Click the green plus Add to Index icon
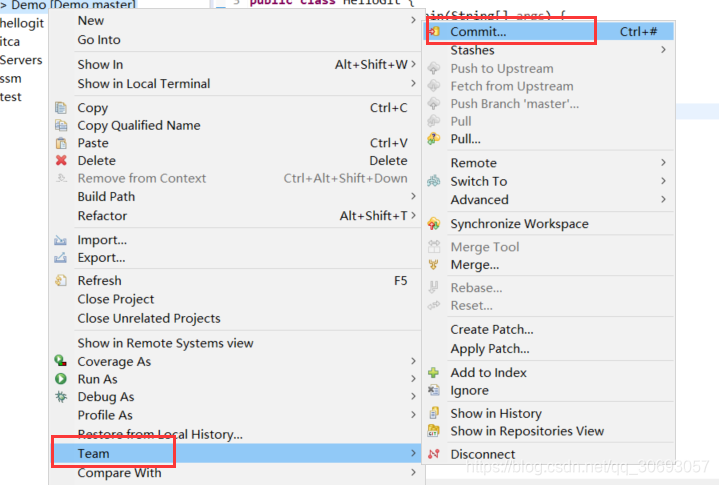Viewport: 719px width, 485px height. pyautogui.click(x=434, y=373)
